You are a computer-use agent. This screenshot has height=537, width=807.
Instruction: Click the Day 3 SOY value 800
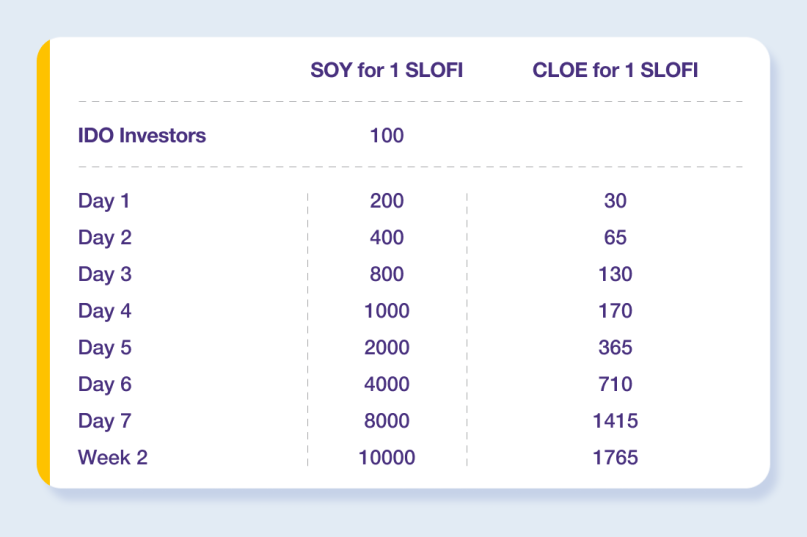[x=387, y=274]
